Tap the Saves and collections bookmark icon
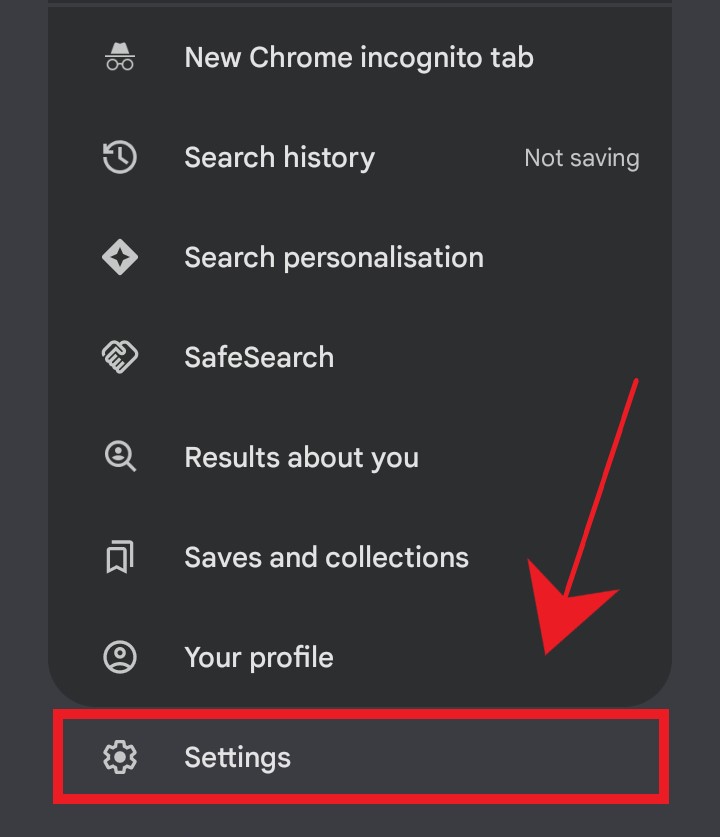Viewport: 720px width, 837px height. pyautogui.click(x=120, y=557)
